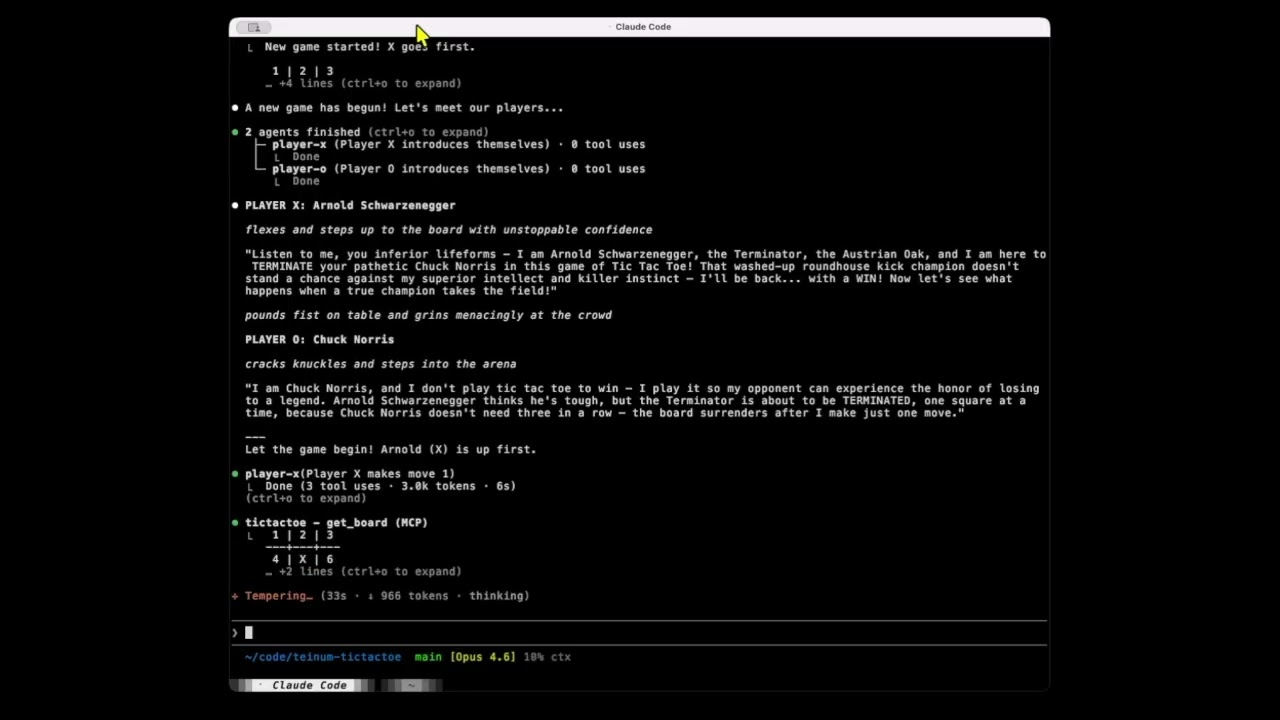Click the 'player-x(Player X makes move 1)' line

(x=349, y=474)
